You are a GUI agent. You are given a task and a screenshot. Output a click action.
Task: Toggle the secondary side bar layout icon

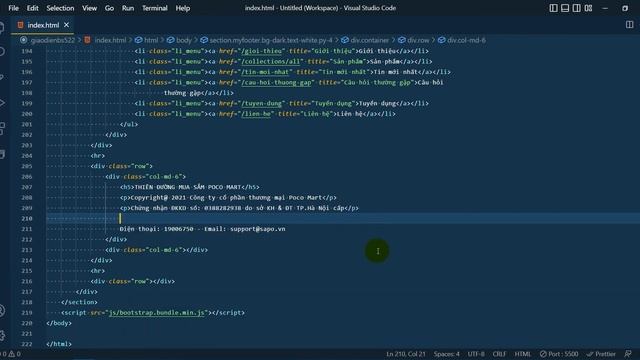576,8
